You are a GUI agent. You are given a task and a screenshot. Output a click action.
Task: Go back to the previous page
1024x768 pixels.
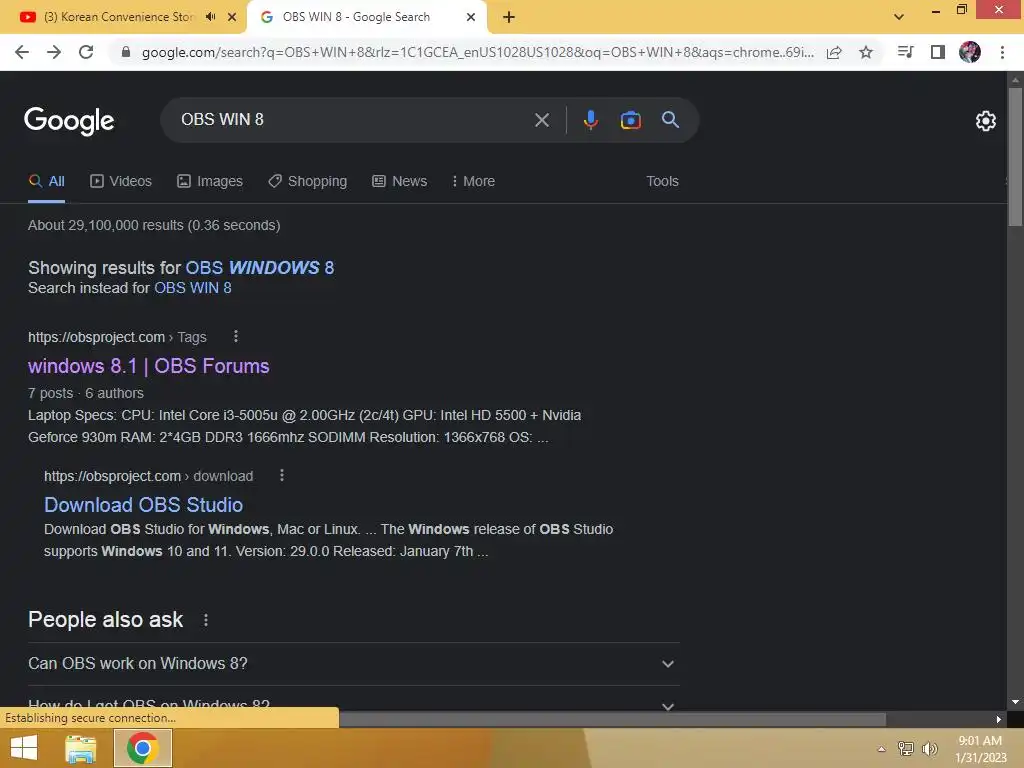[x=22, y=52]
